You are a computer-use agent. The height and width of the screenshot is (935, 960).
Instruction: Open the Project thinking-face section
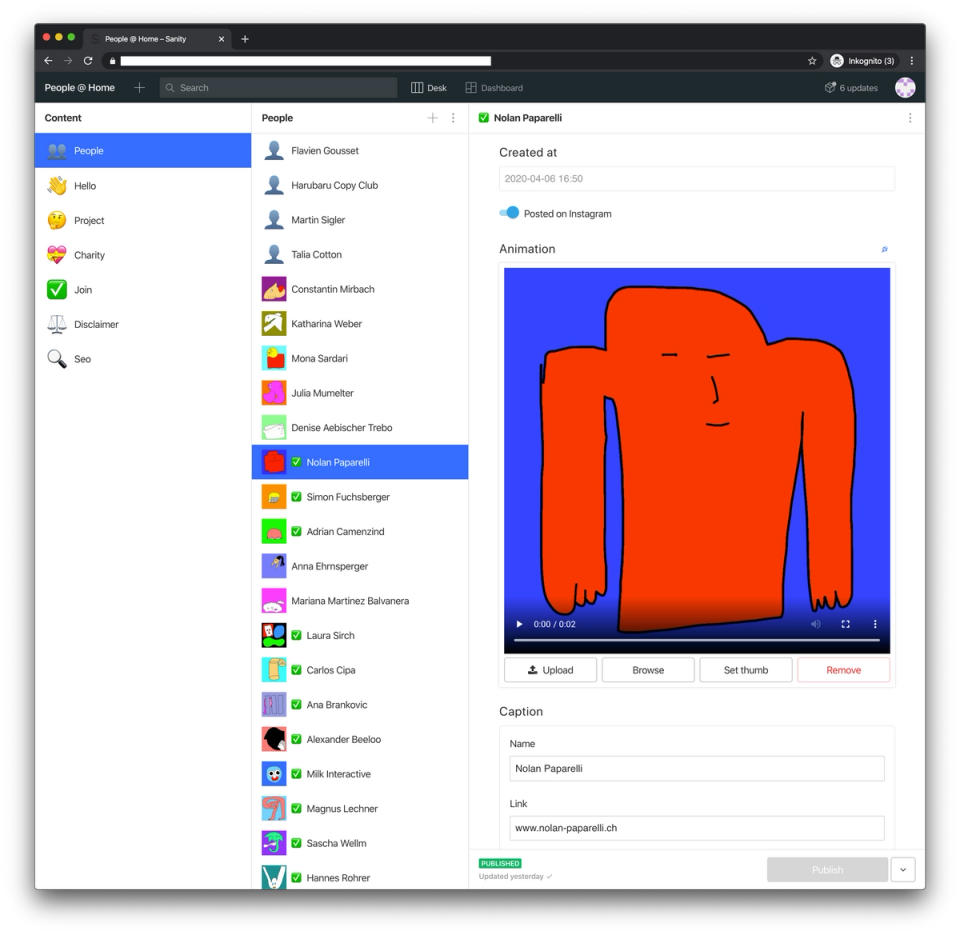[x=143, y=220]
